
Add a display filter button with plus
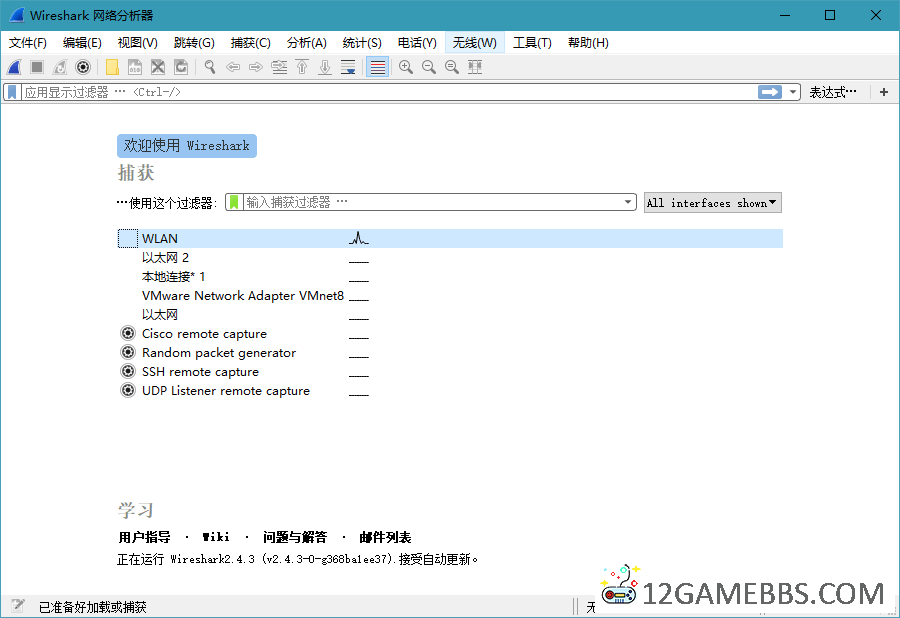point(883,92)
